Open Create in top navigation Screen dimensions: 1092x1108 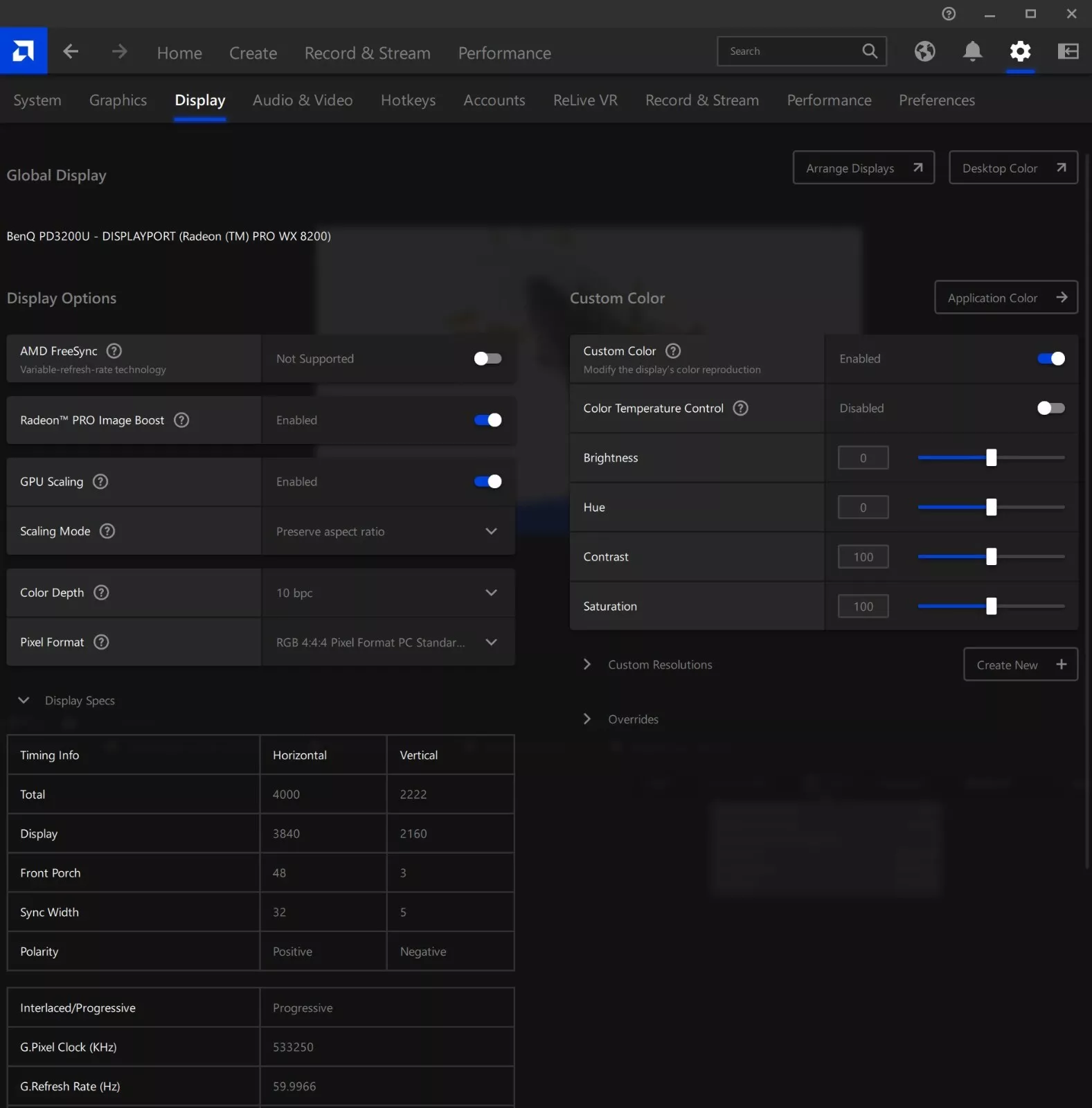tap(253, 53)
